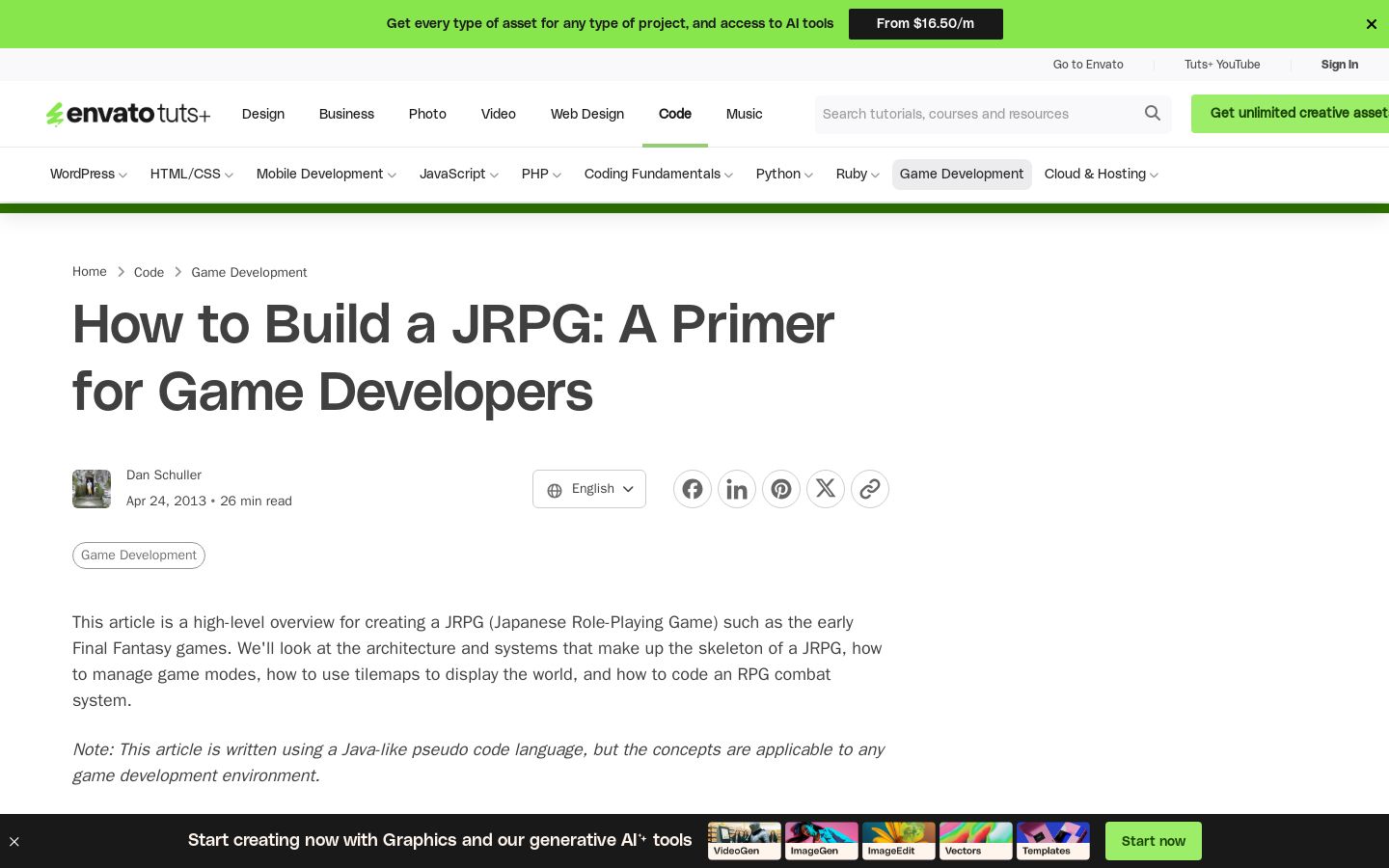Screen dimensions: 1389x868
Task: Go to Home breadcrumb
Action: click(90, 272)
